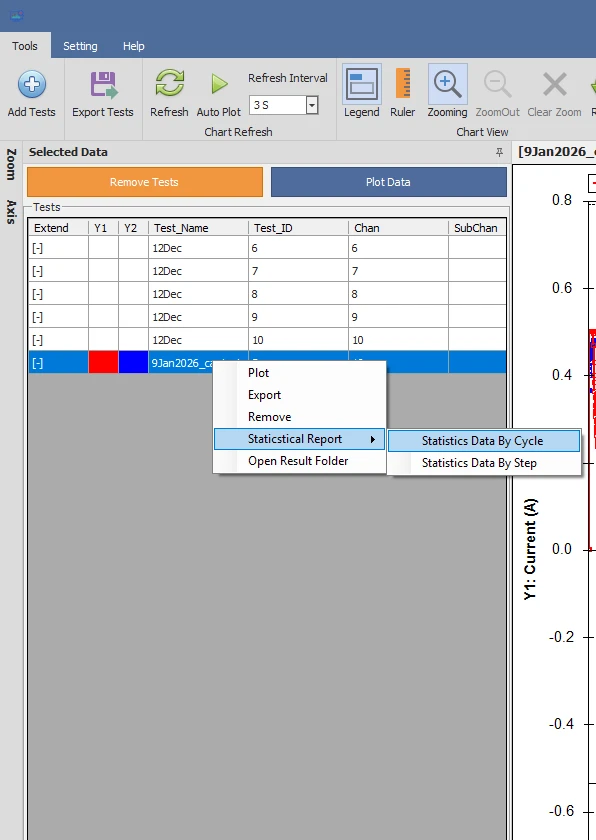Viewport: 596px width, 840px height.
Task: Pin the Selected Data panel
Action: click(499, 153)
